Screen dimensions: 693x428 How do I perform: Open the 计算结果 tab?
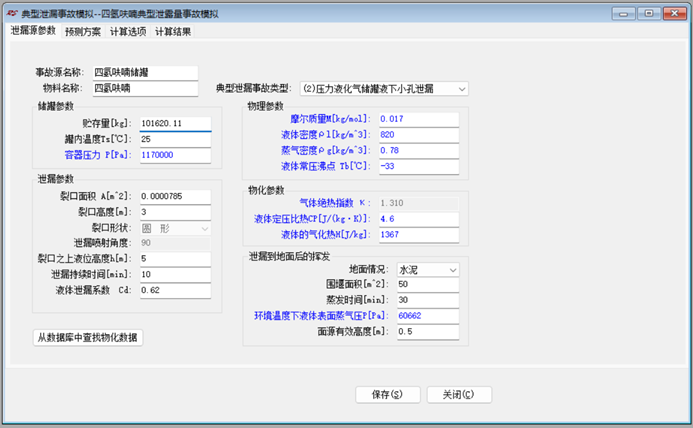tap(173, 32)
